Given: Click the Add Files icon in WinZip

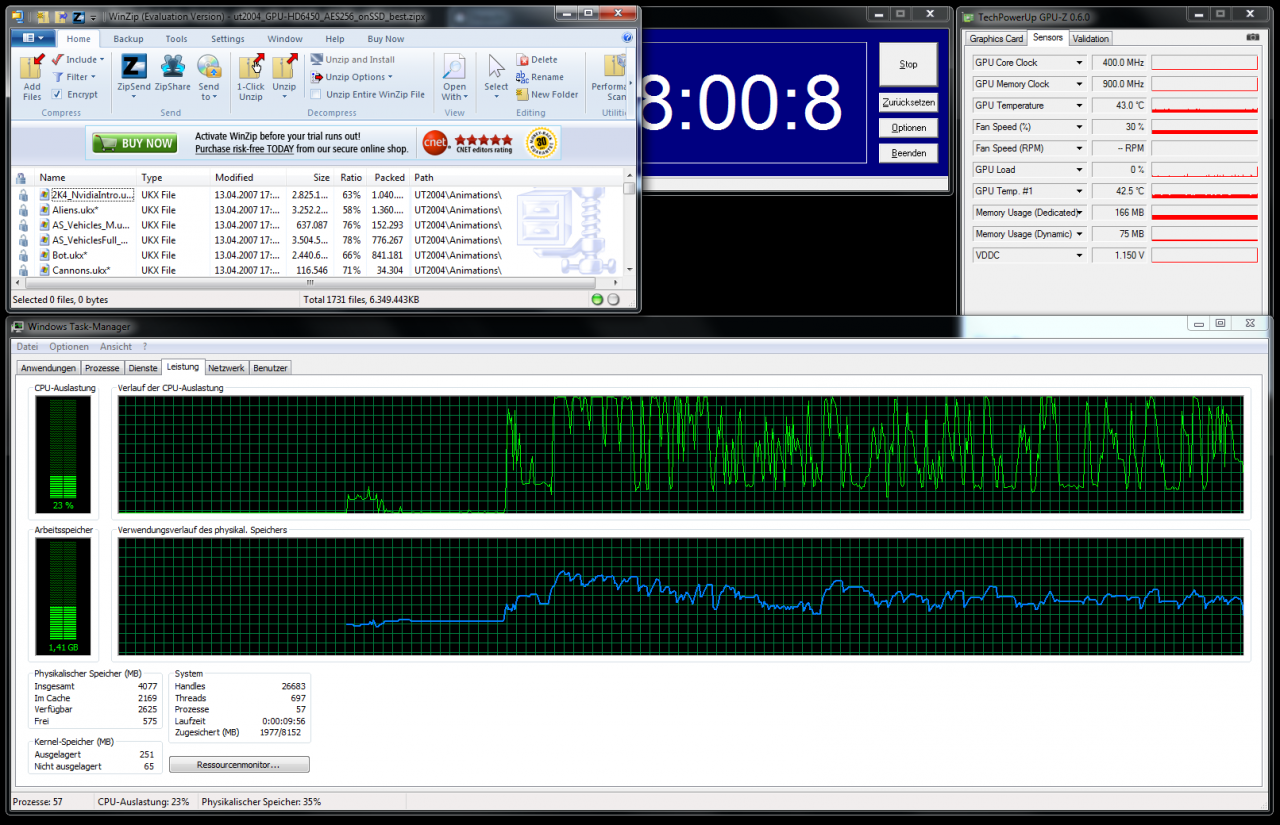Looking at the screenshot, I should point(32,67).
